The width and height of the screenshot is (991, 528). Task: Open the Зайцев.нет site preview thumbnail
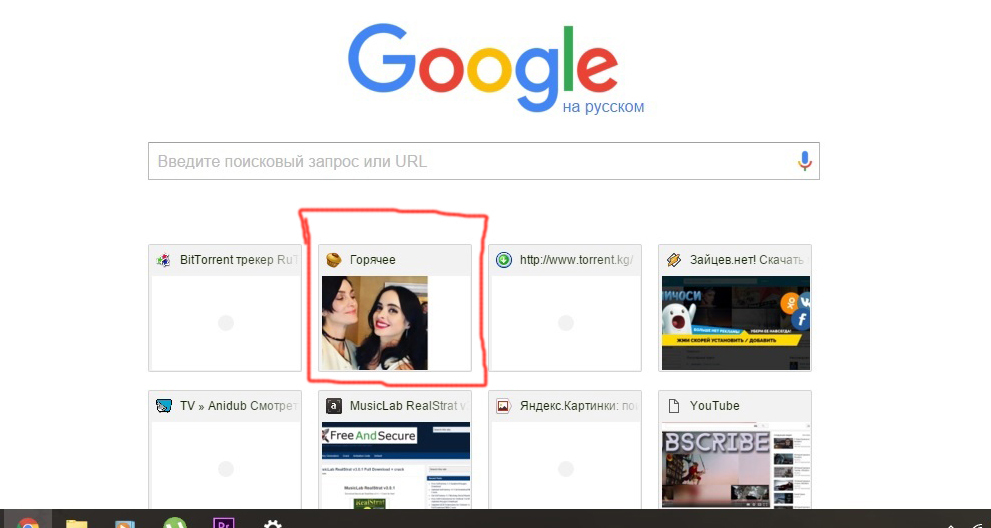(x=735, y=323)
